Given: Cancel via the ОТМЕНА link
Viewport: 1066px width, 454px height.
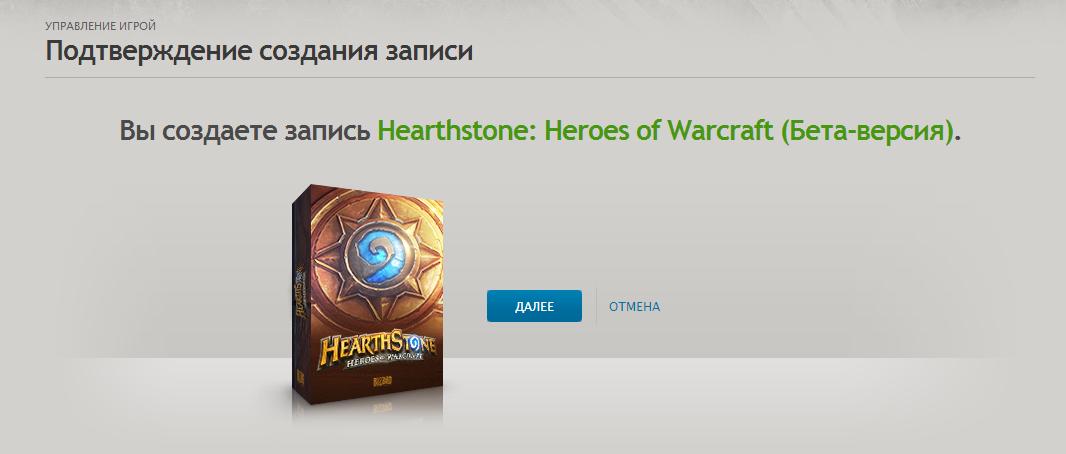Looking at the screenshot, I should [x=634, y=307].
